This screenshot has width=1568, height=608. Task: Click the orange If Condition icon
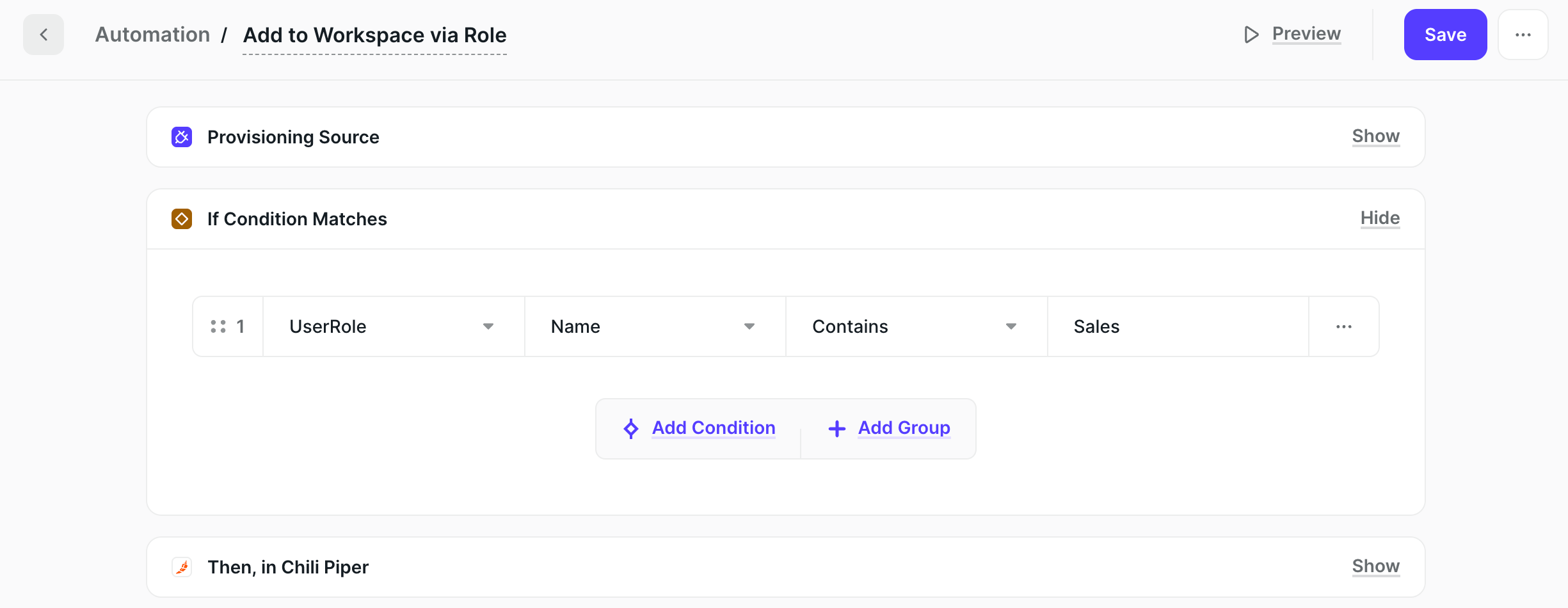(182, 219)
